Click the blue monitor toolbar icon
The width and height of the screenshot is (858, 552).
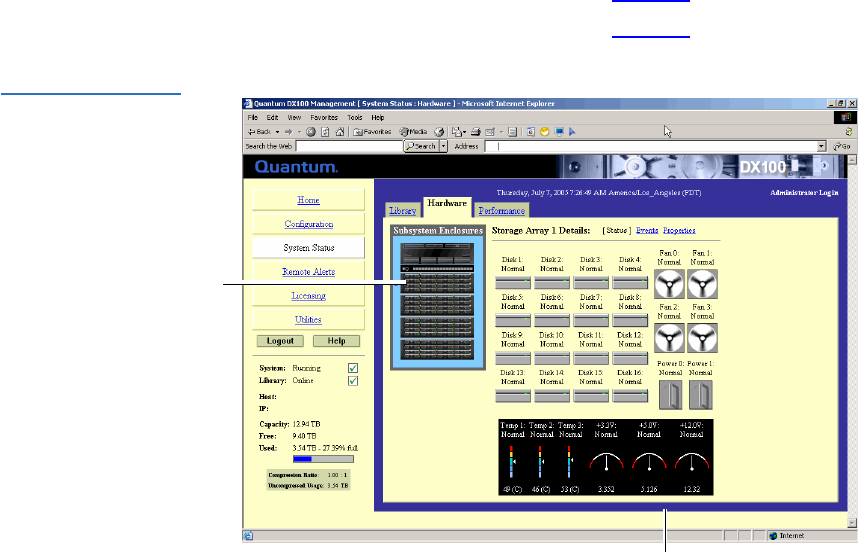[x=559, y=132]
